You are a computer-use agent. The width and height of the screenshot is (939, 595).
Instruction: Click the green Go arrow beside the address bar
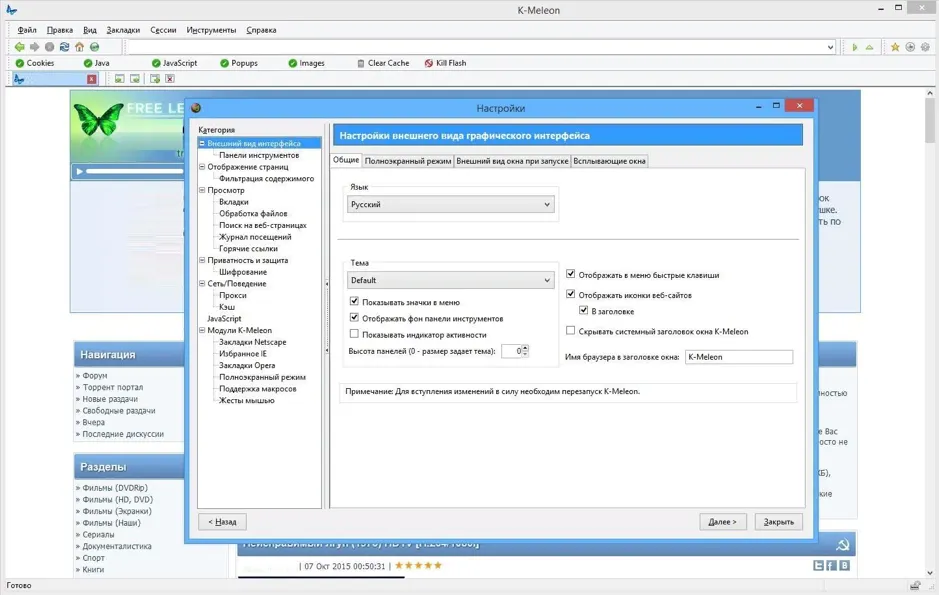(855, 47)
